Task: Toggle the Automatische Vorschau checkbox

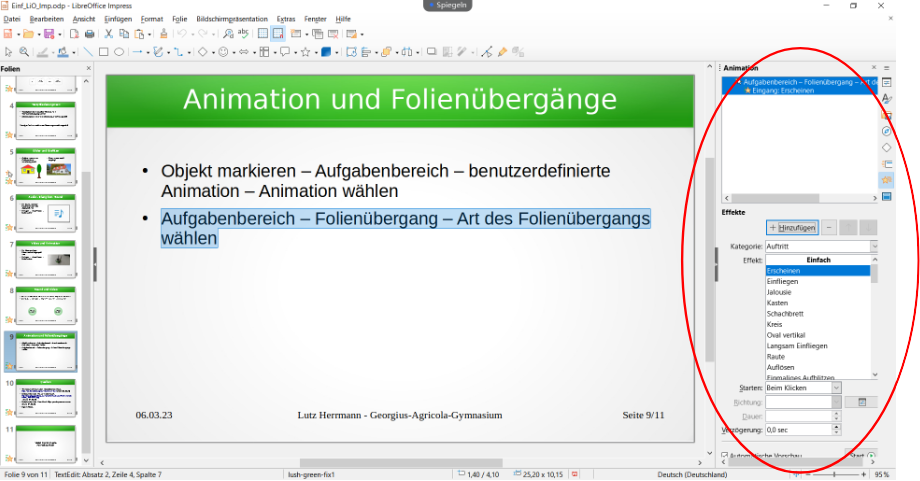Action: click(x=725, y=456)
